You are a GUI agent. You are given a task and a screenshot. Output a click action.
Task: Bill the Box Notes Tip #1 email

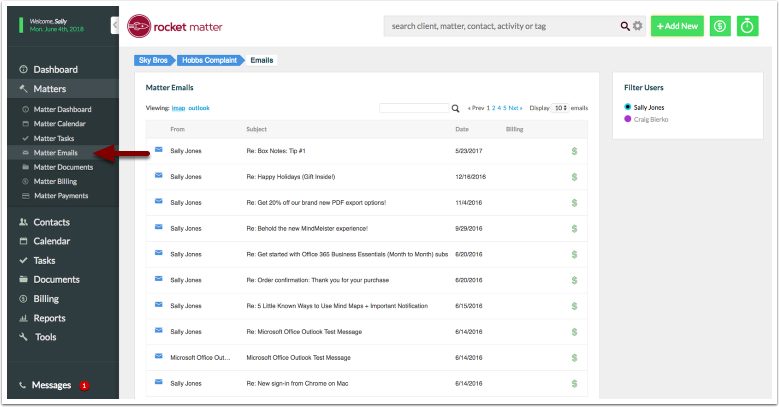(574, 151)
